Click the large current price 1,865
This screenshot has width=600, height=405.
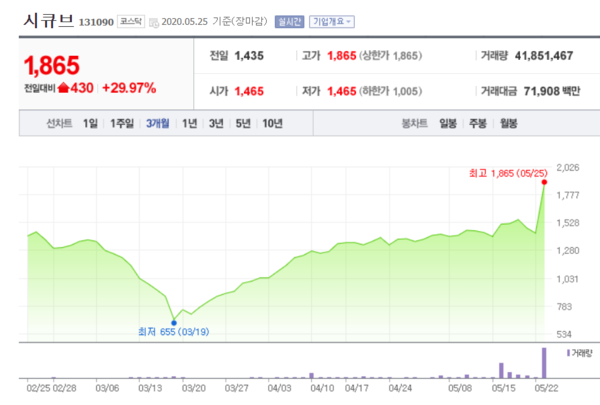click(52, 65)
